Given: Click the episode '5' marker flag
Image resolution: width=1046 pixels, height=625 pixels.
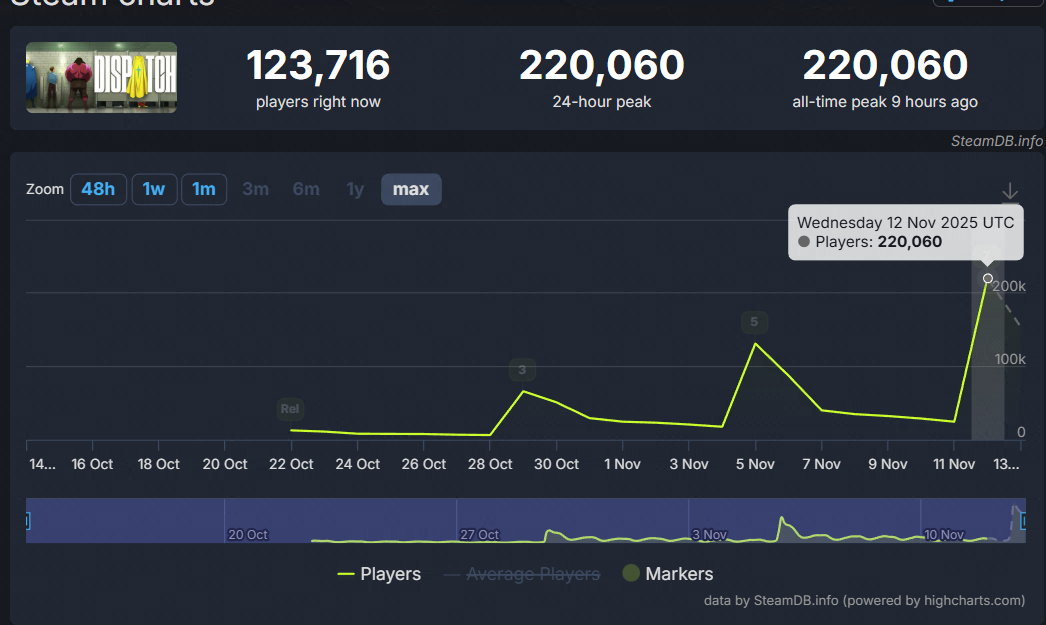Looking at the screenshot, I should tap(755, 322).
